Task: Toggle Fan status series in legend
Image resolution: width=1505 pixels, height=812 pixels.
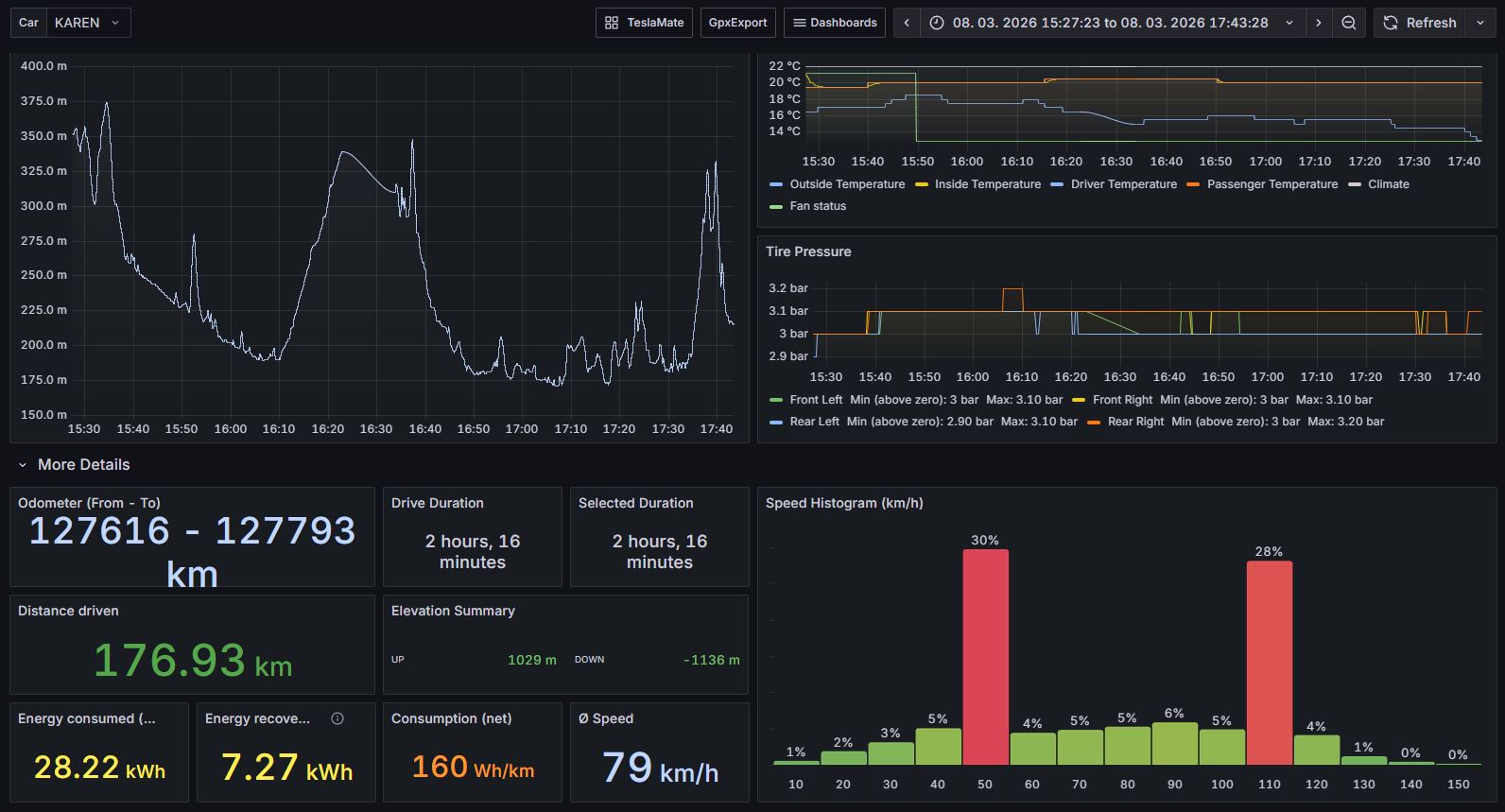Action: point(818,206)
